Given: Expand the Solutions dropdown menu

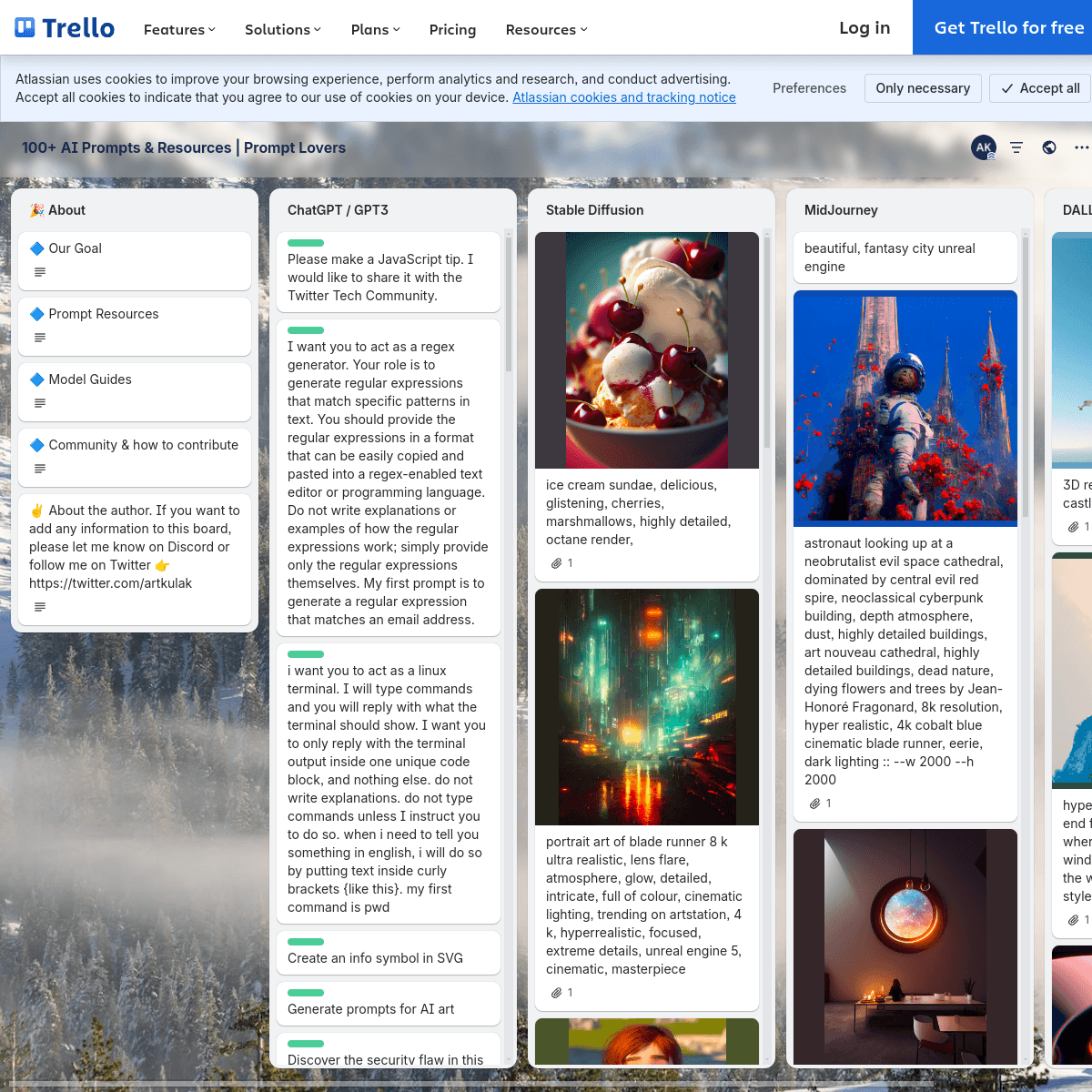Looking at the screenshot, I should click(x=283, y=29).
